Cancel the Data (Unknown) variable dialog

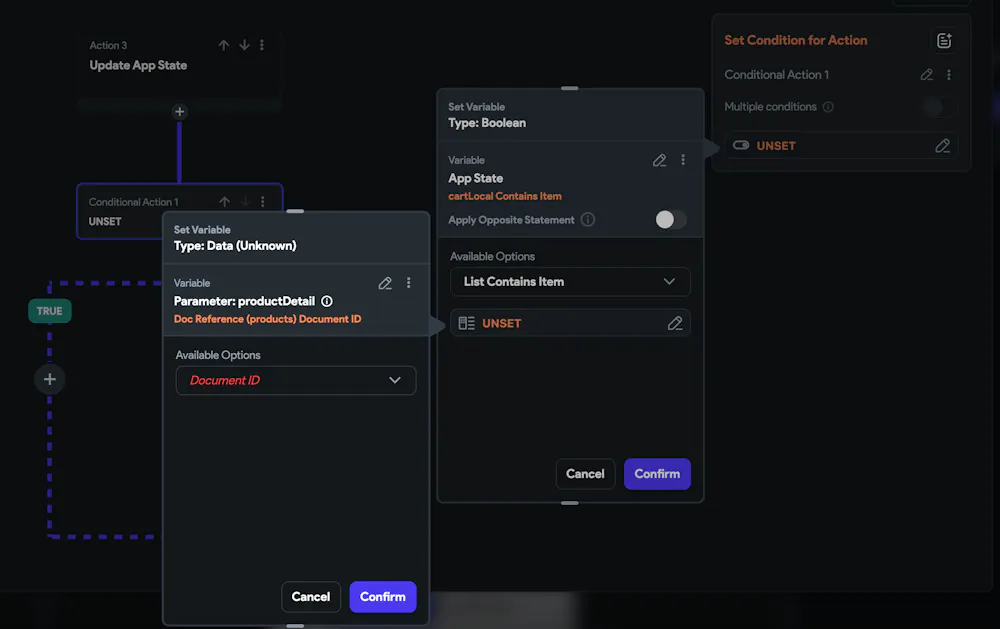point(311,596)
